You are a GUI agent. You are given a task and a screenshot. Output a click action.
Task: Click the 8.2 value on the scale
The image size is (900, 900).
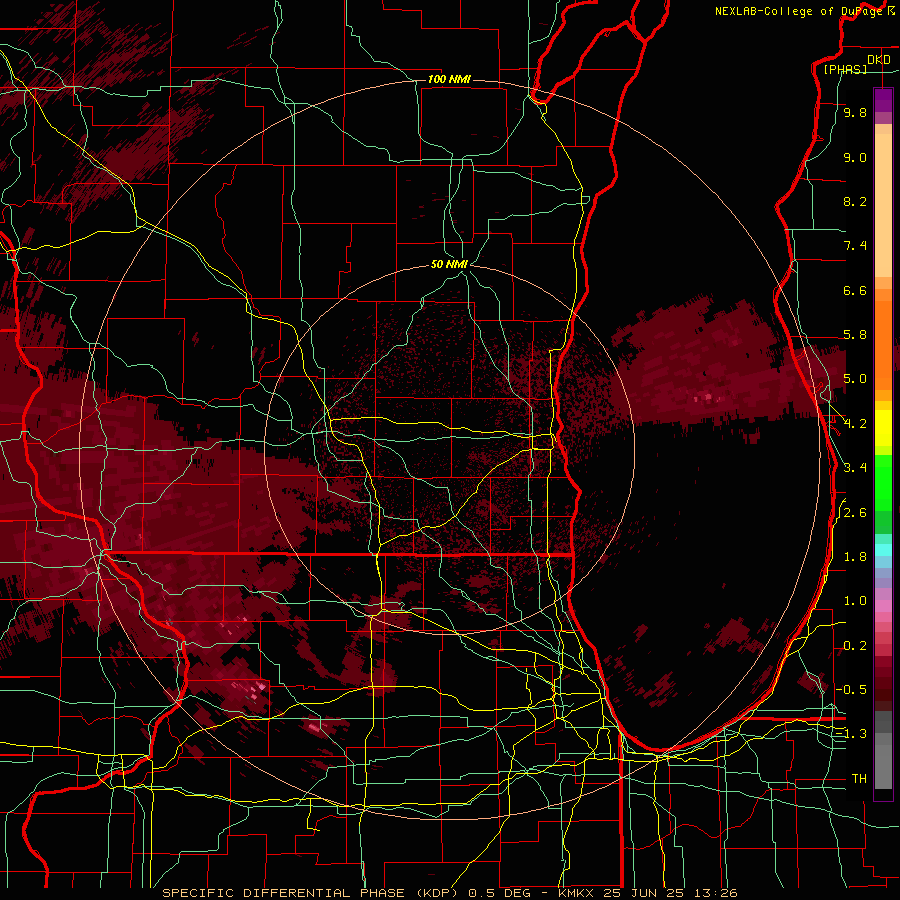(x=855, y=202)
